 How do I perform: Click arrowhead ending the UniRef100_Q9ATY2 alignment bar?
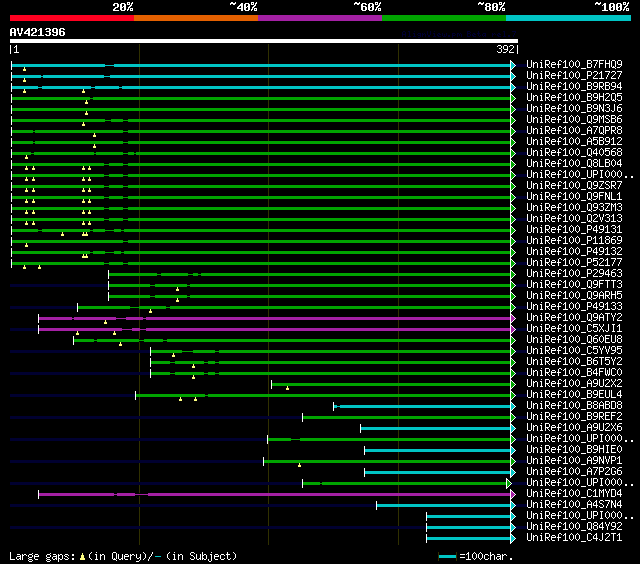pos(513,317)
